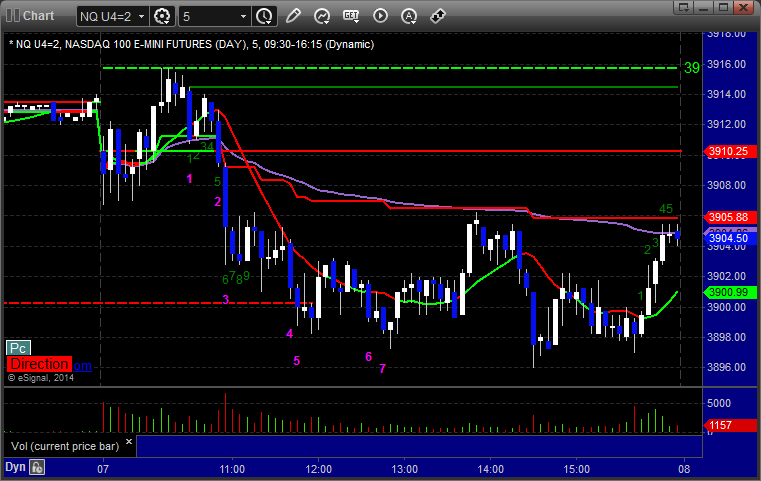Click the blue 3904.50 last price marker

coord(730,238)
